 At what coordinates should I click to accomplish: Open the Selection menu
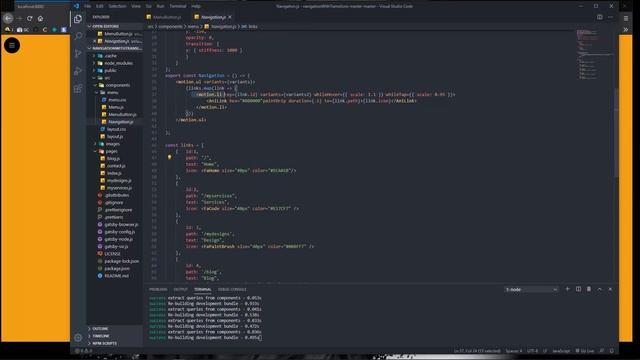(117, 6)
